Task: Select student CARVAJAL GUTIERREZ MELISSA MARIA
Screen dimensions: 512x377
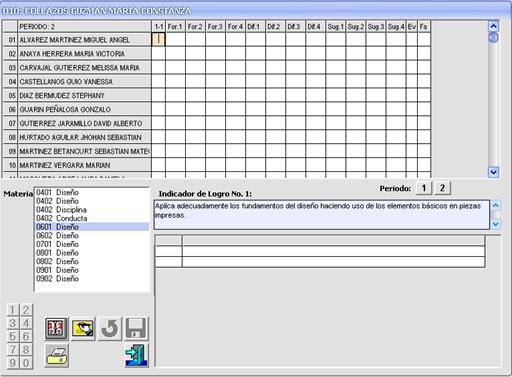Action: [x=84, y=68]
